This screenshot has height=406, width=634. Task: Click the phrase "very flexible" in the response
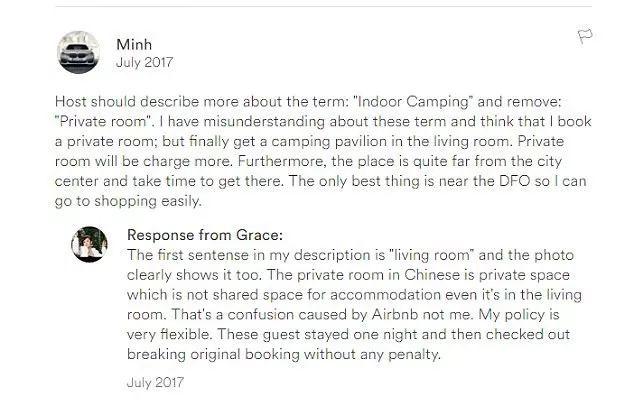[169, 334]
